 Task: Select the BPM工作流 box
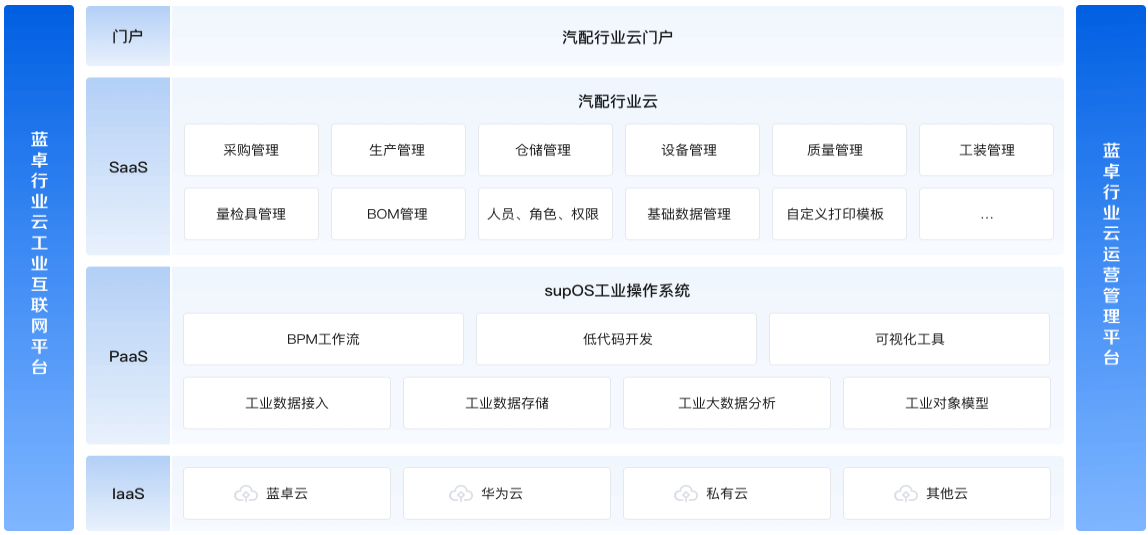324,339
